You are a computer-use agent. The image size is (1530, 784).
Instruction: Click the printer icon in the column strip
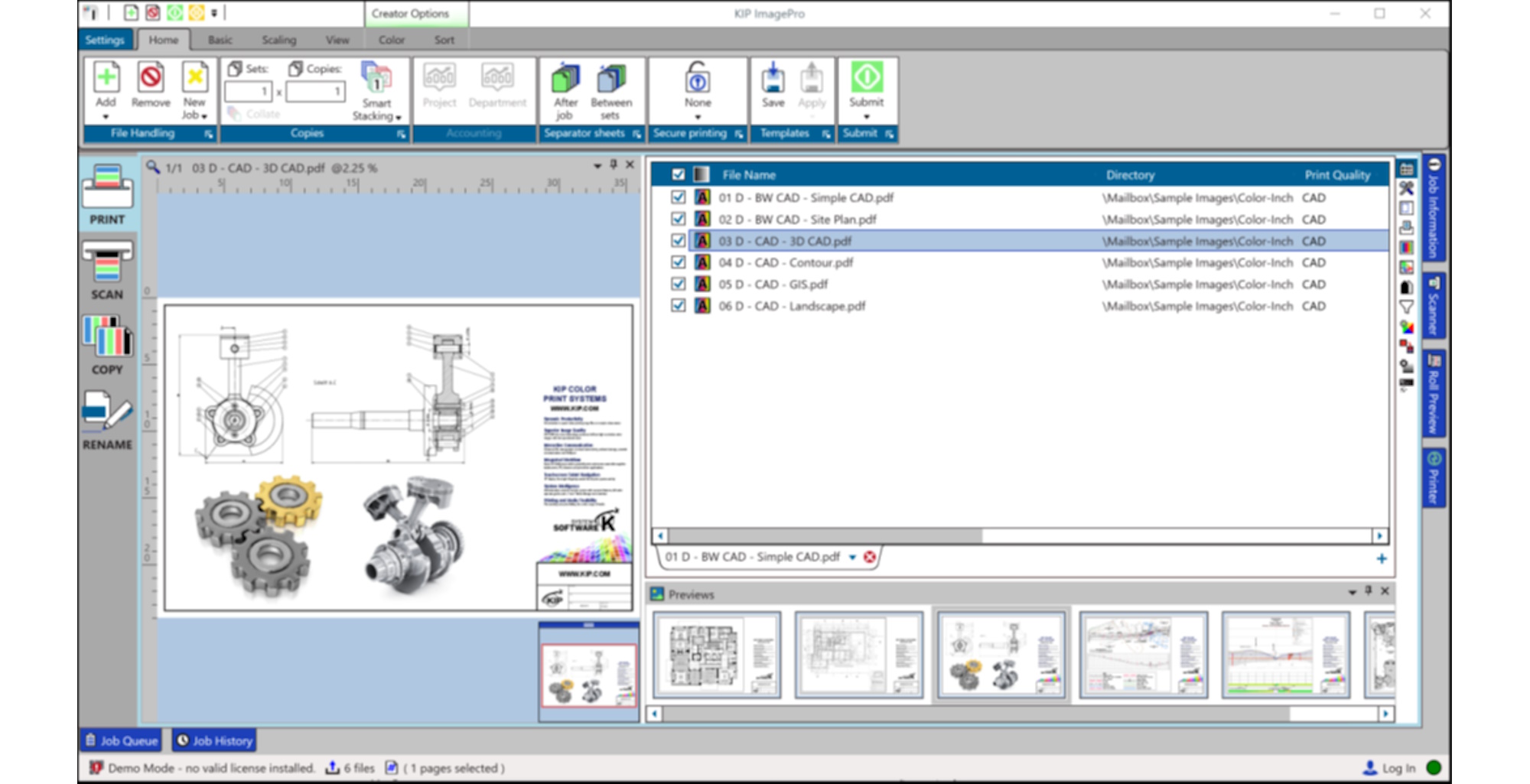coord(1406,228)
